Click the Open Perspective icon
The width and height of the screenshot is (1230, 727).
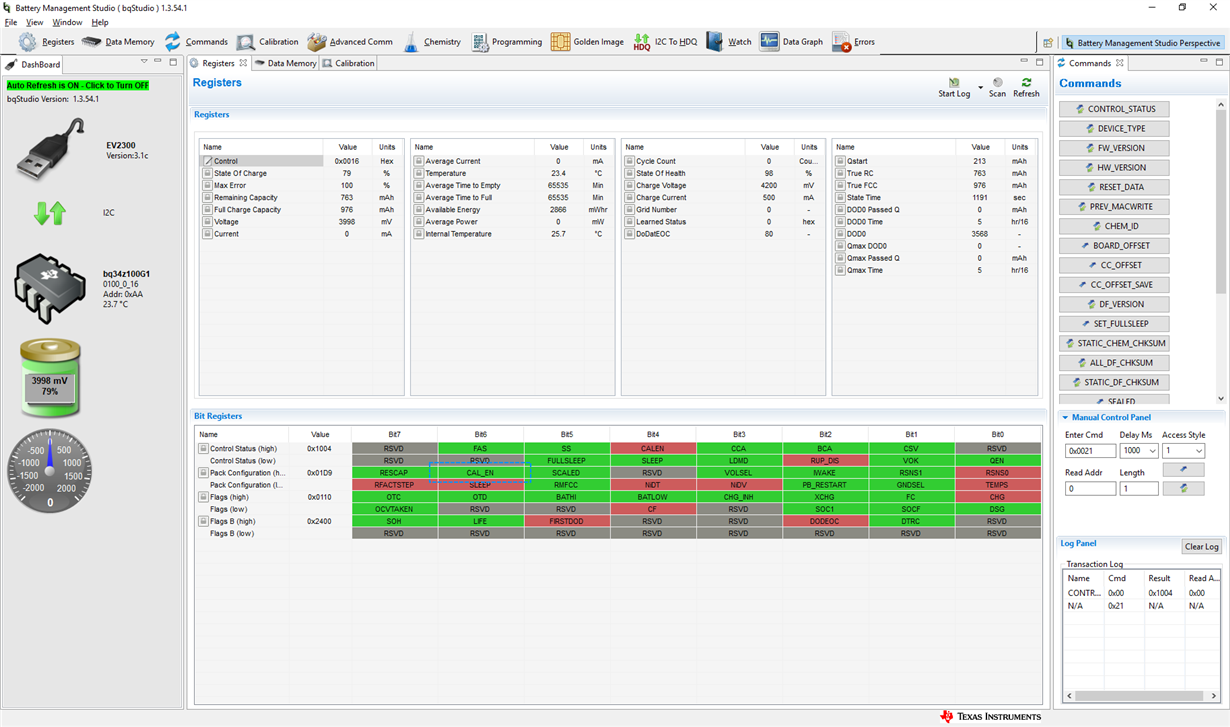tap(1048, 43)
